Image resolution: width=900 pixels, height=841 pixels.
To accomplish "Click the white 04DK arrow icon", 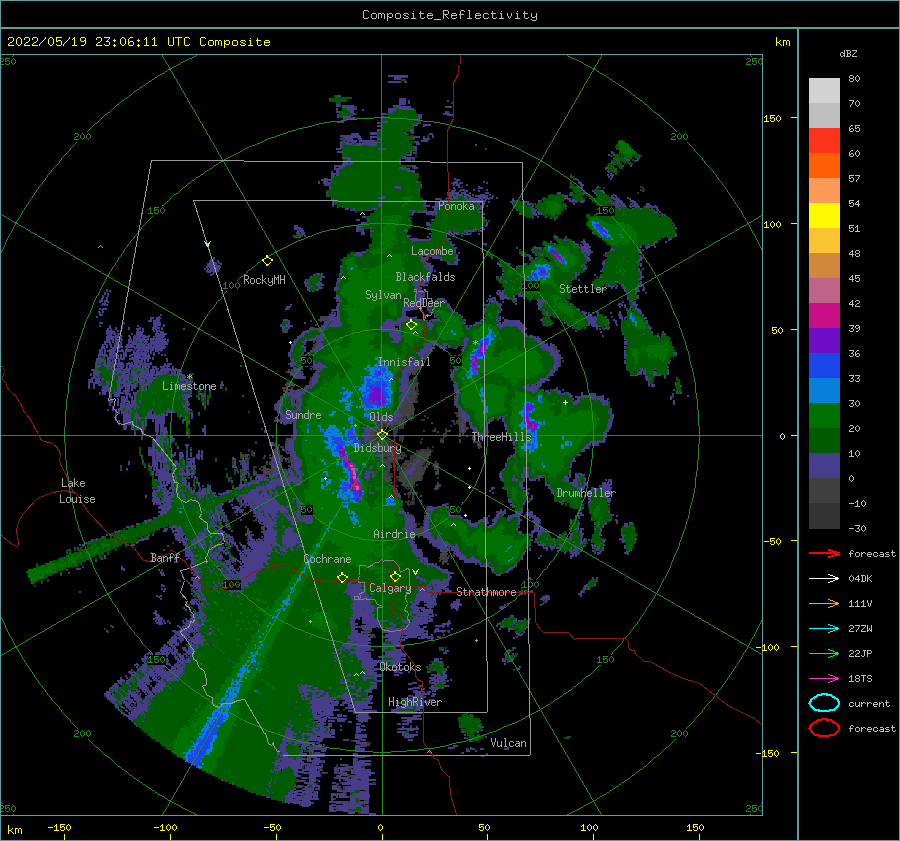I will [x=824, y=578].
